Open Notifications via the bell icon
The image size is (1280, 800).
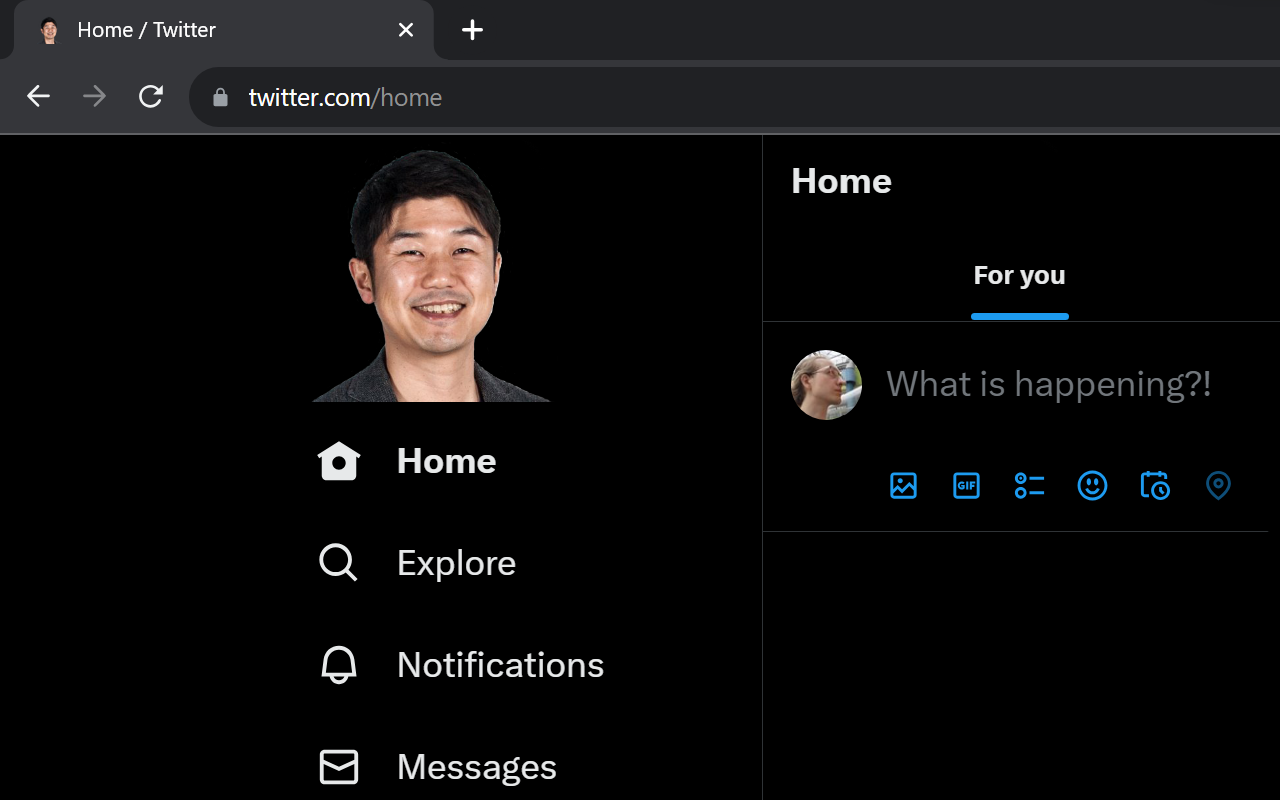coord(338,665)
